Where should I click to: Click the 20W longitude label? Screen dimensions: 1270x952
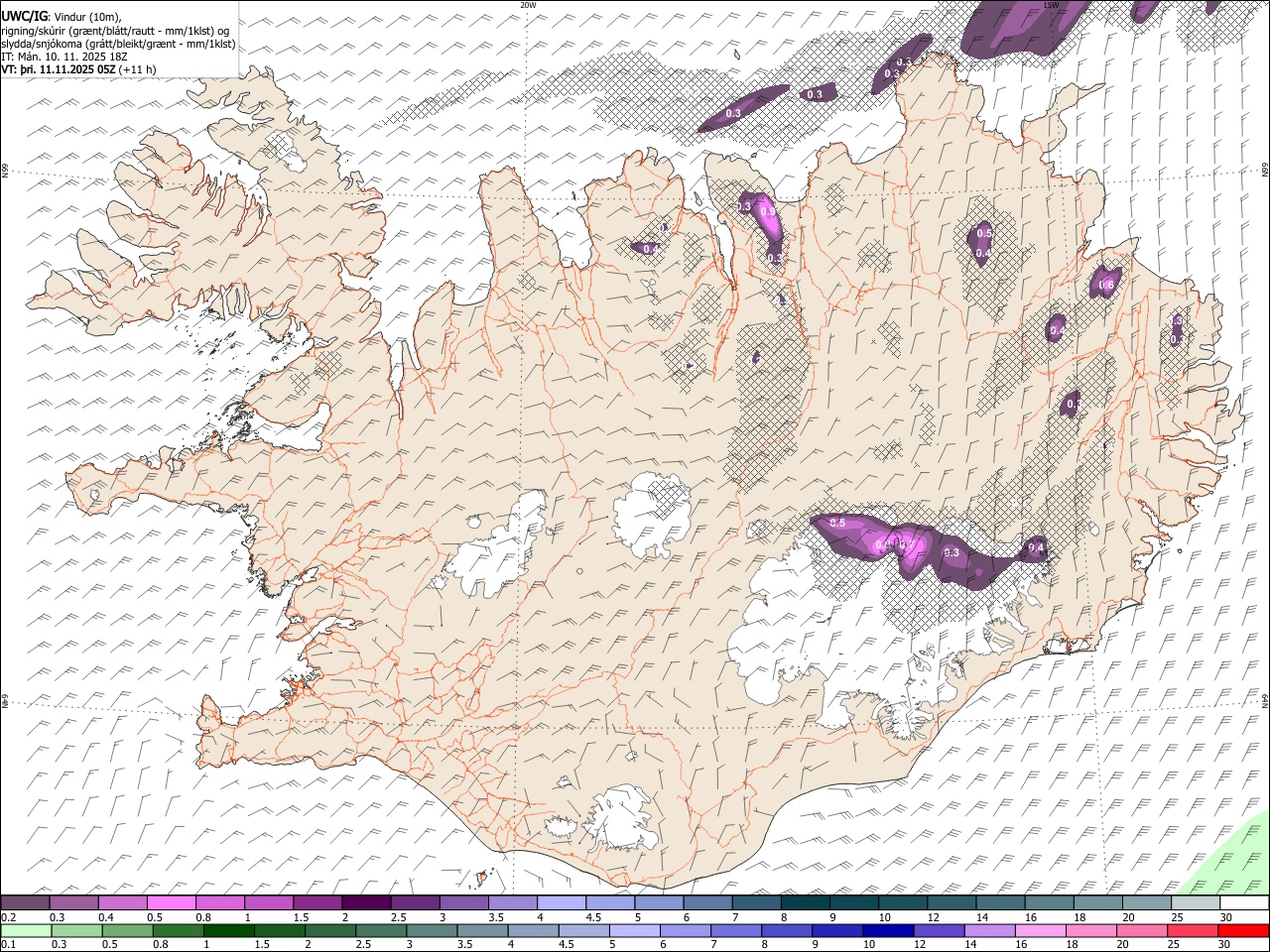[x=528, y=5]
